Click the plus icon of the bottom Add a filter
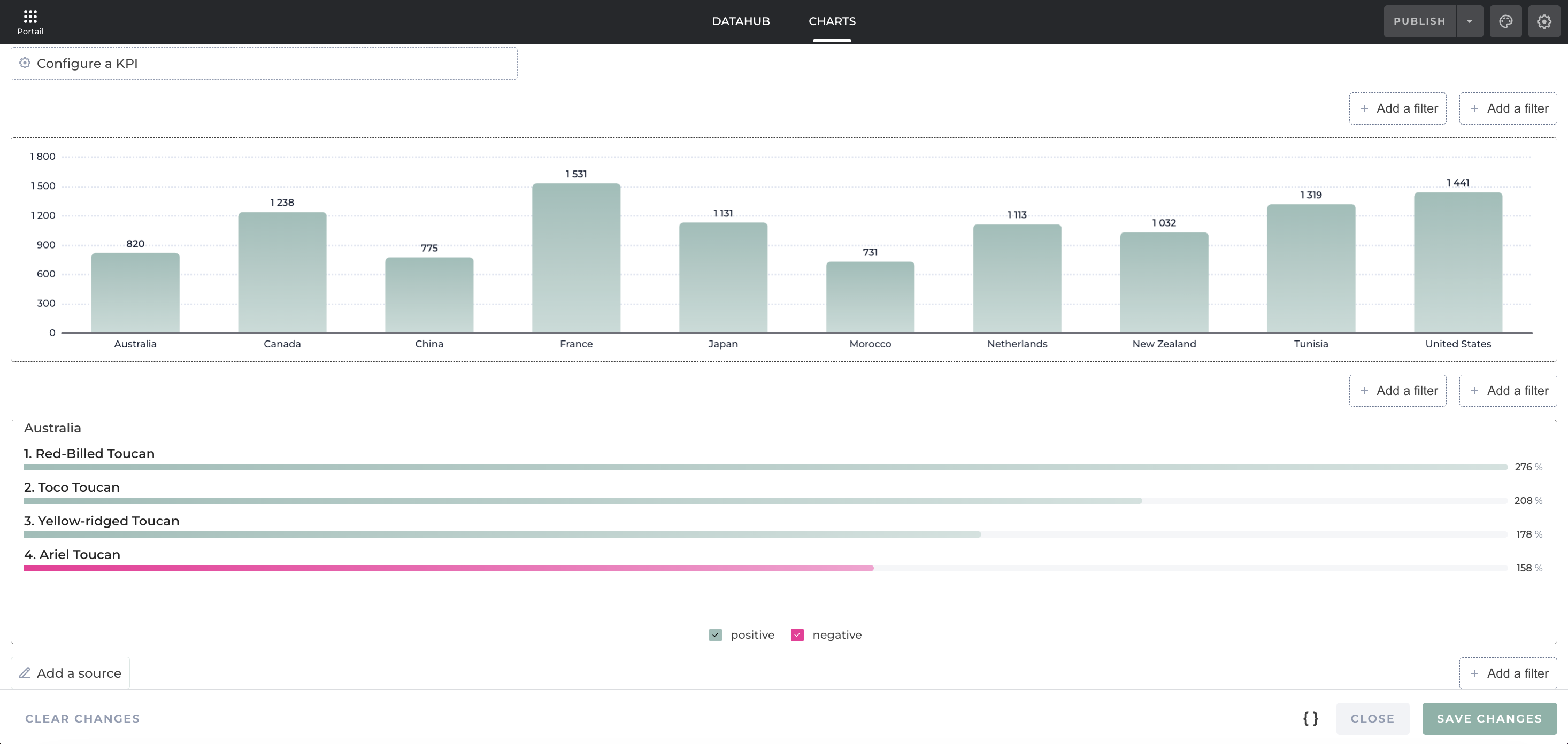The image size is (1568, 744). click(x=1474, y=673)
